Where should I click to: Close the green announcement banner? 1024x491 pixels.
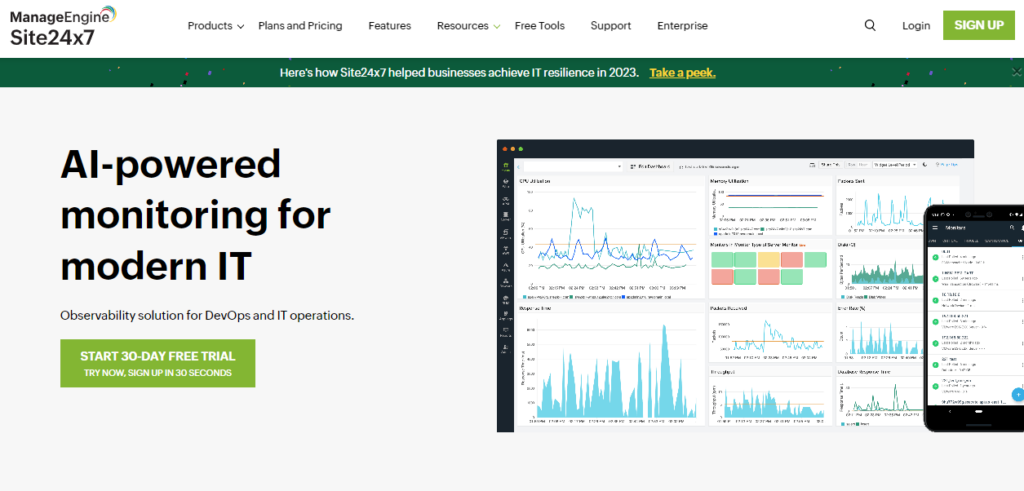[x=1016, y=72]
